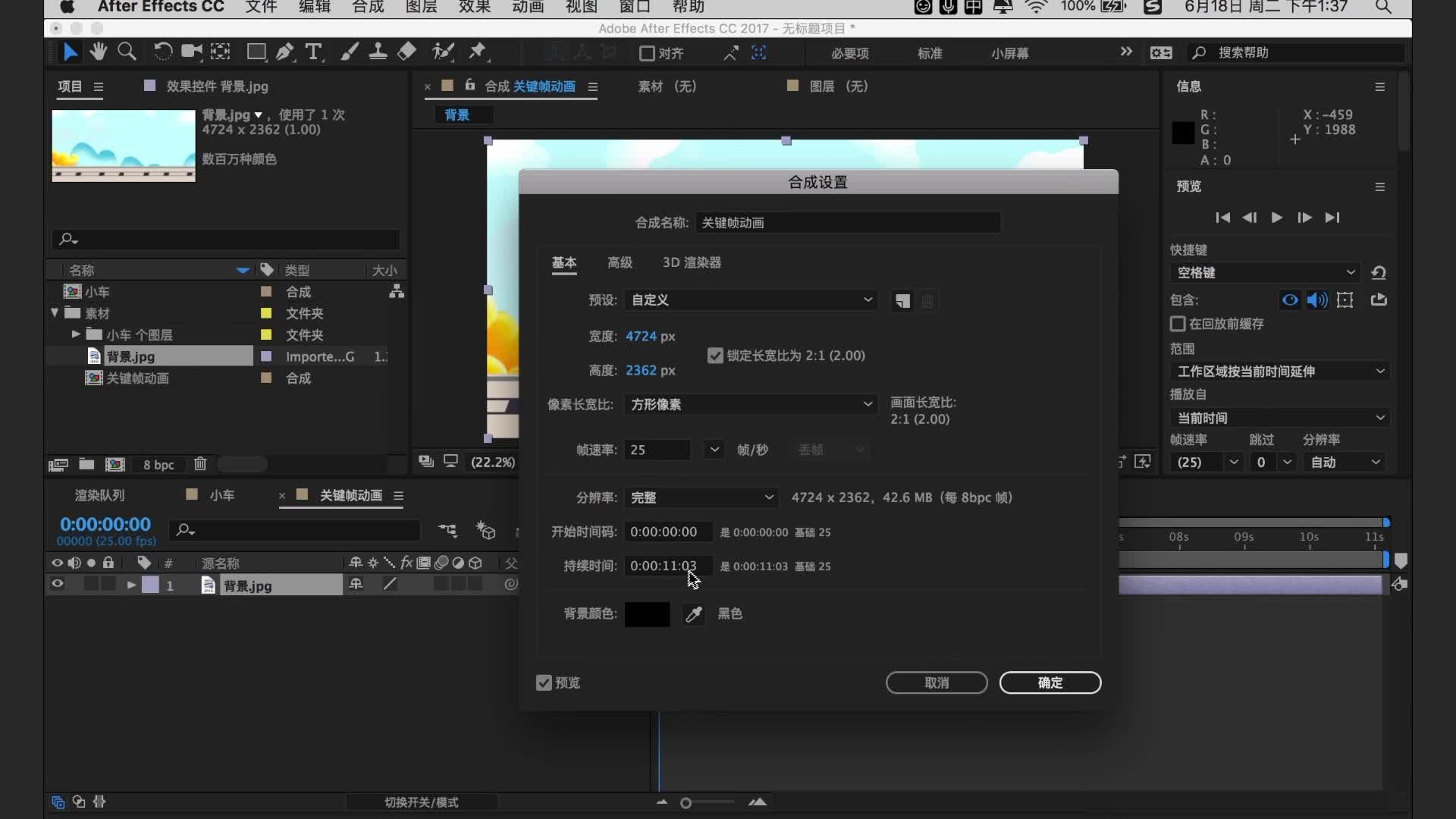The image size is (1456, 819).
Task: Switch to the 高级 tab
Action: (620, 262)
